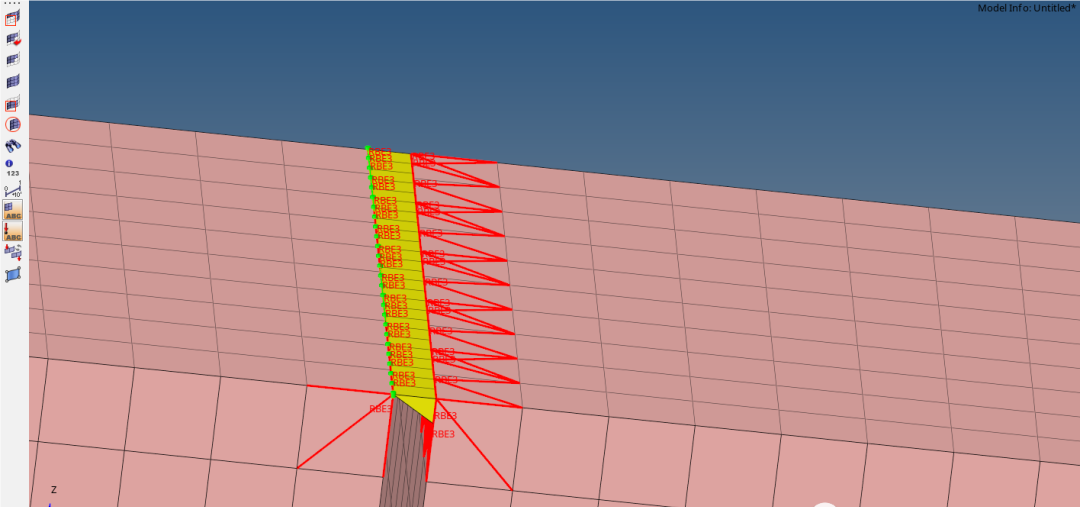
Task: Open the Find tool binoculars icon
Action: coord(13,146)
